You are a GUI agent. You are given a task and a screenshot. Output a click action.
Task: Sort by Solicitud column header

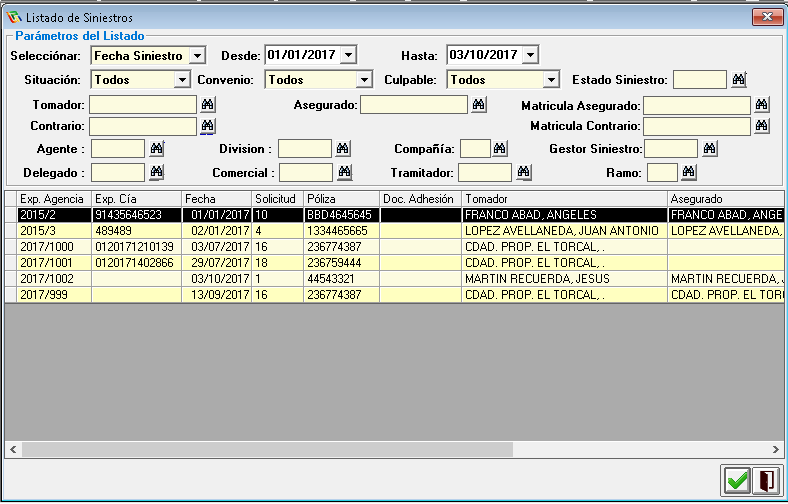tap(277, 199)
